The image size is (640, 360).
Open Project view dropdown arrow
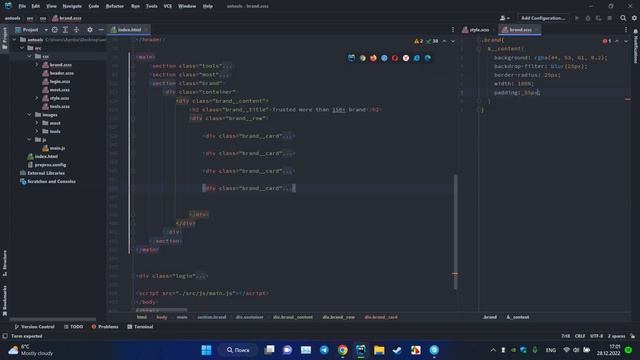[x=46, y=30]
